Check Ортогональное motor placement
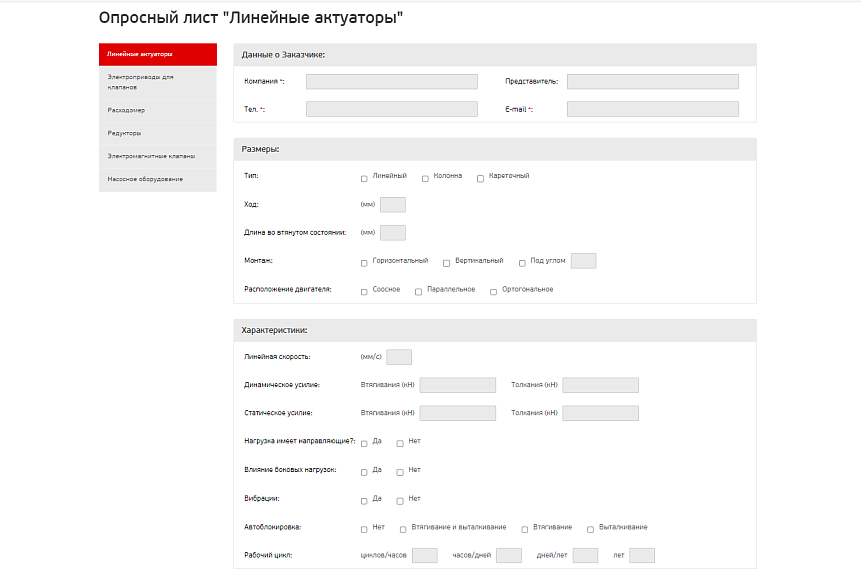The height and width of the screenshot is (574, 861). [494, 292]
